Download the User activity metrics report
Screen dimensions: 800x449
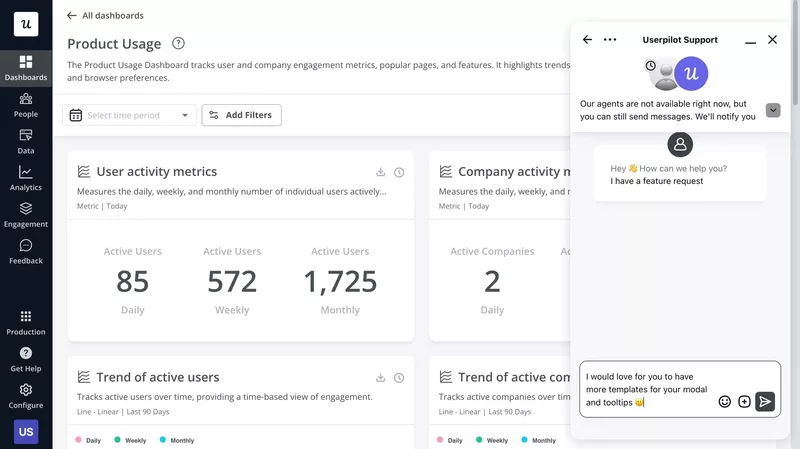click(x=381, y=172)
